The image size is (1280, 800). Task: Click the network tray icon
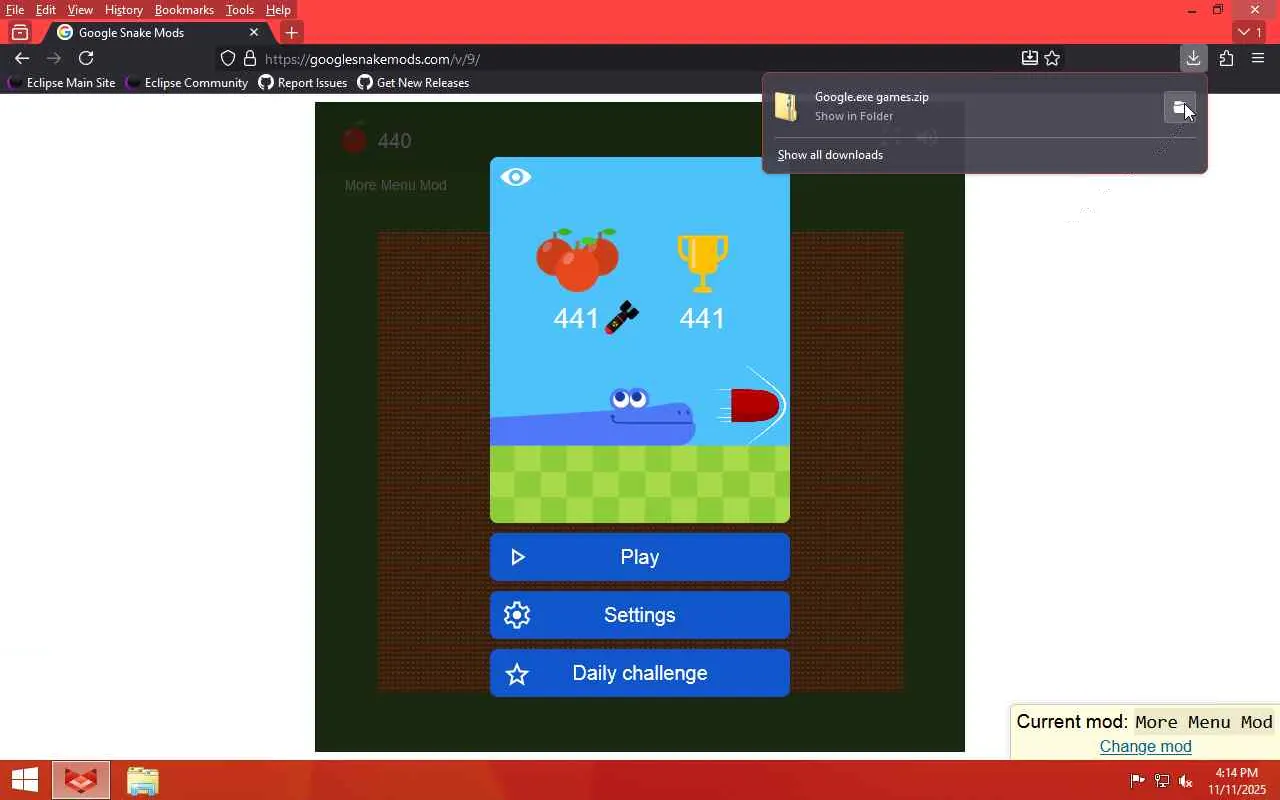coord(1162,781)
